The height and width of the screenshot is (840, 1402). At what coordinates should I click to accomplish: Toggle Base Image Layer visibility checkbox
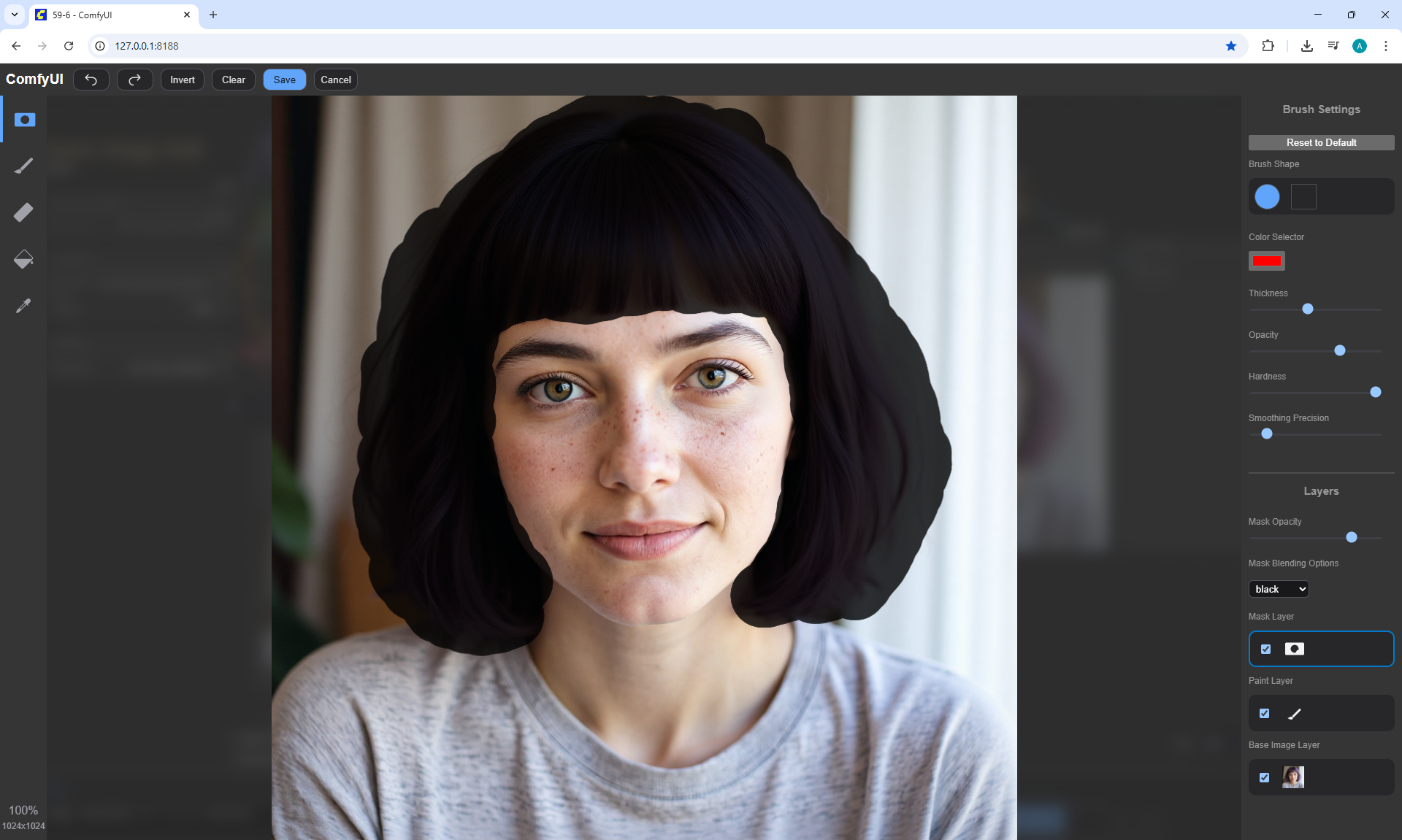(x=1265, y=777)
